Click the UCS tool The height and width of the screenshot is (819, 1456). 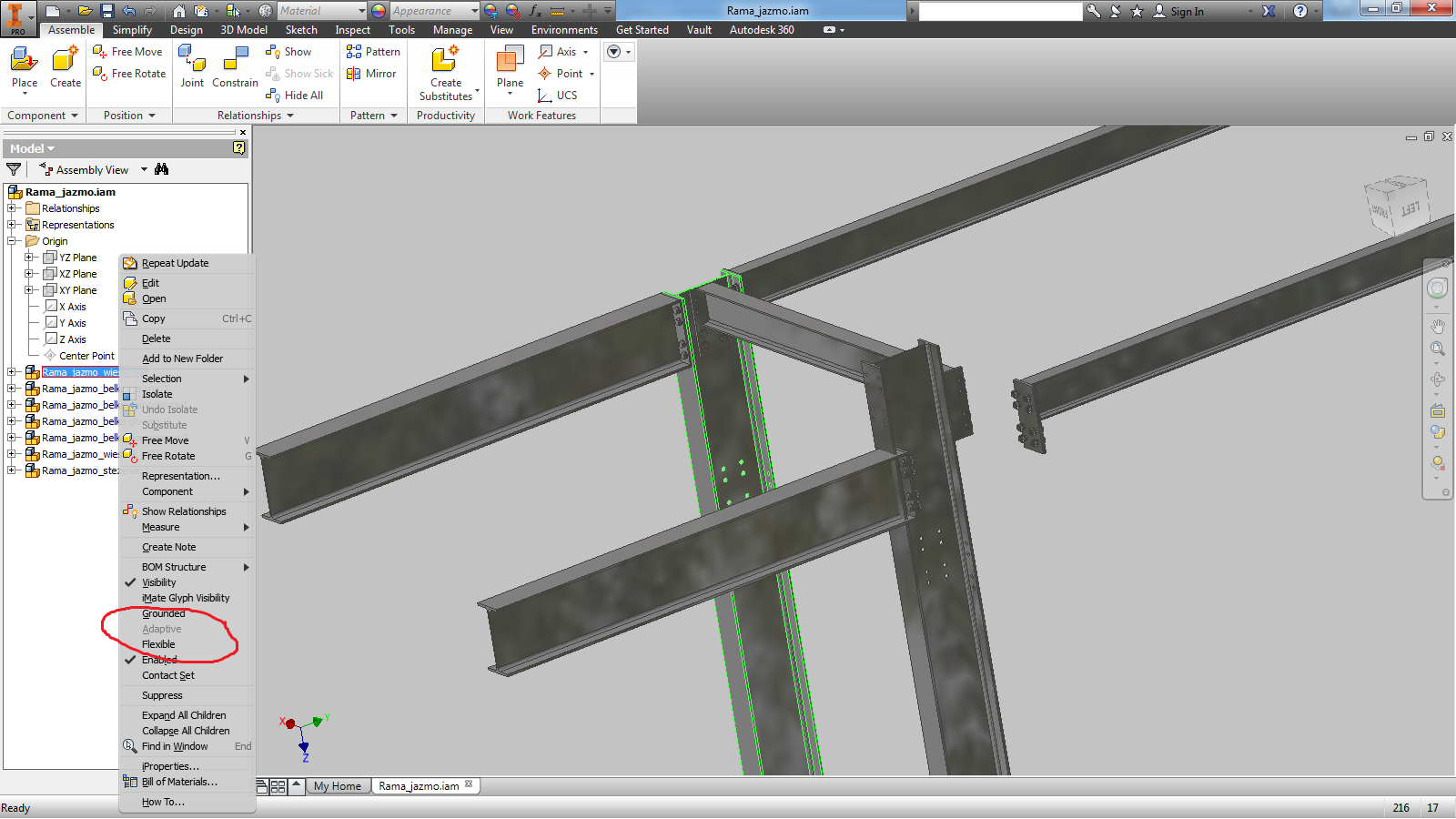557,96
